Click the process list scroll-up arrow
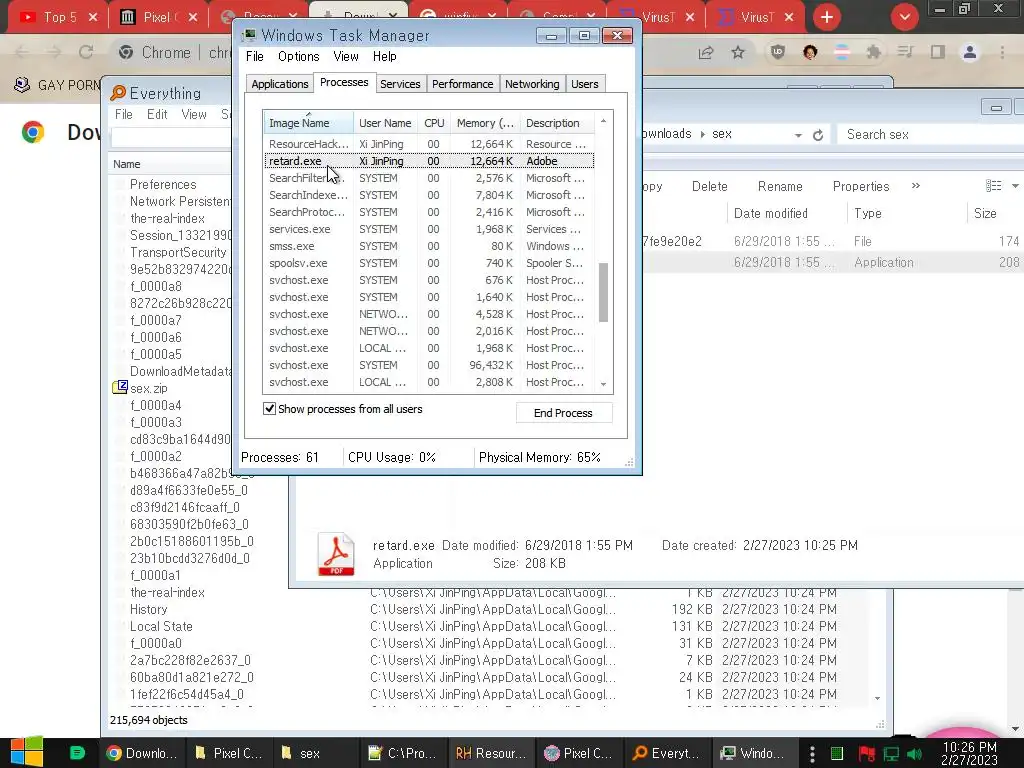1024x768 pixels. pyautogui.click(x=603, y=121)
